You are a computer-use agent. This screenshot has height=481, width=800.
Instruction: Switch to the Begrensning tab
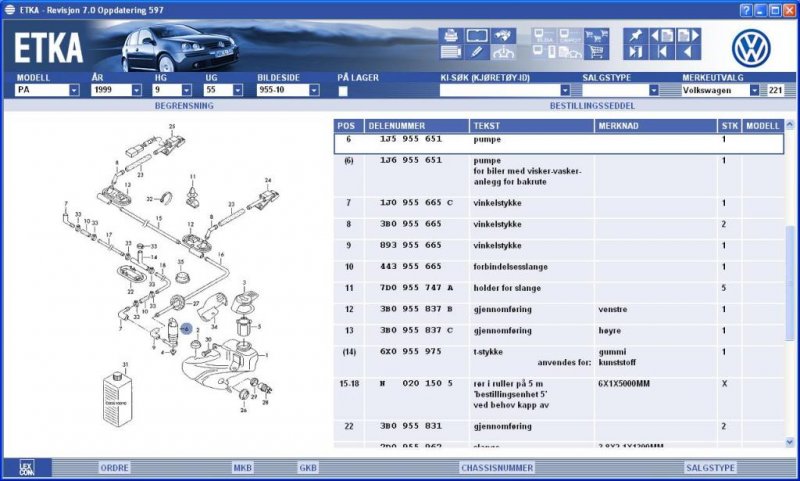click(x=178, y=104)
